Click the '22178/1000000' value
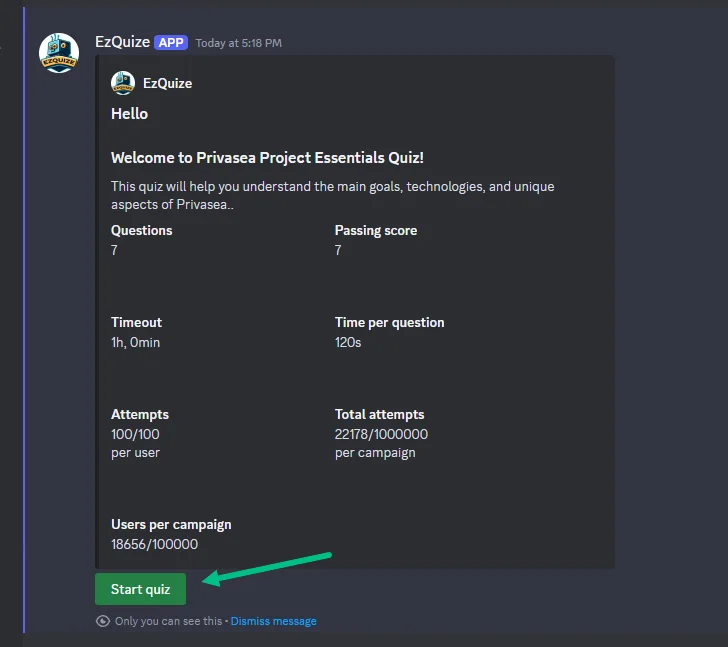This screenshot has height=647, width=728. click(381, 434)
